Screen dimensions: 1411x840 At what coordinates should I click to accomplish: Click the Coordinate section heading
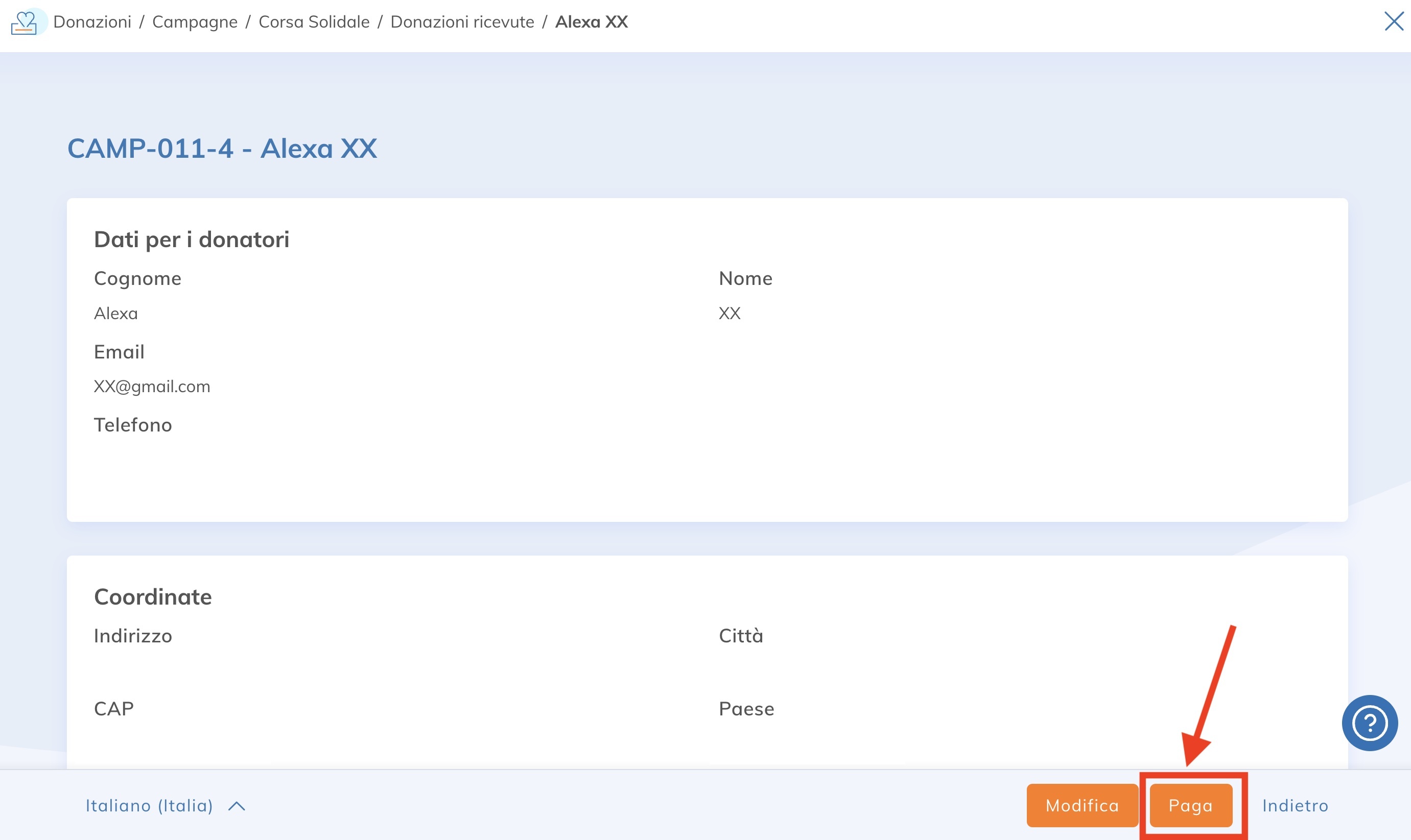tap(153, 597)
